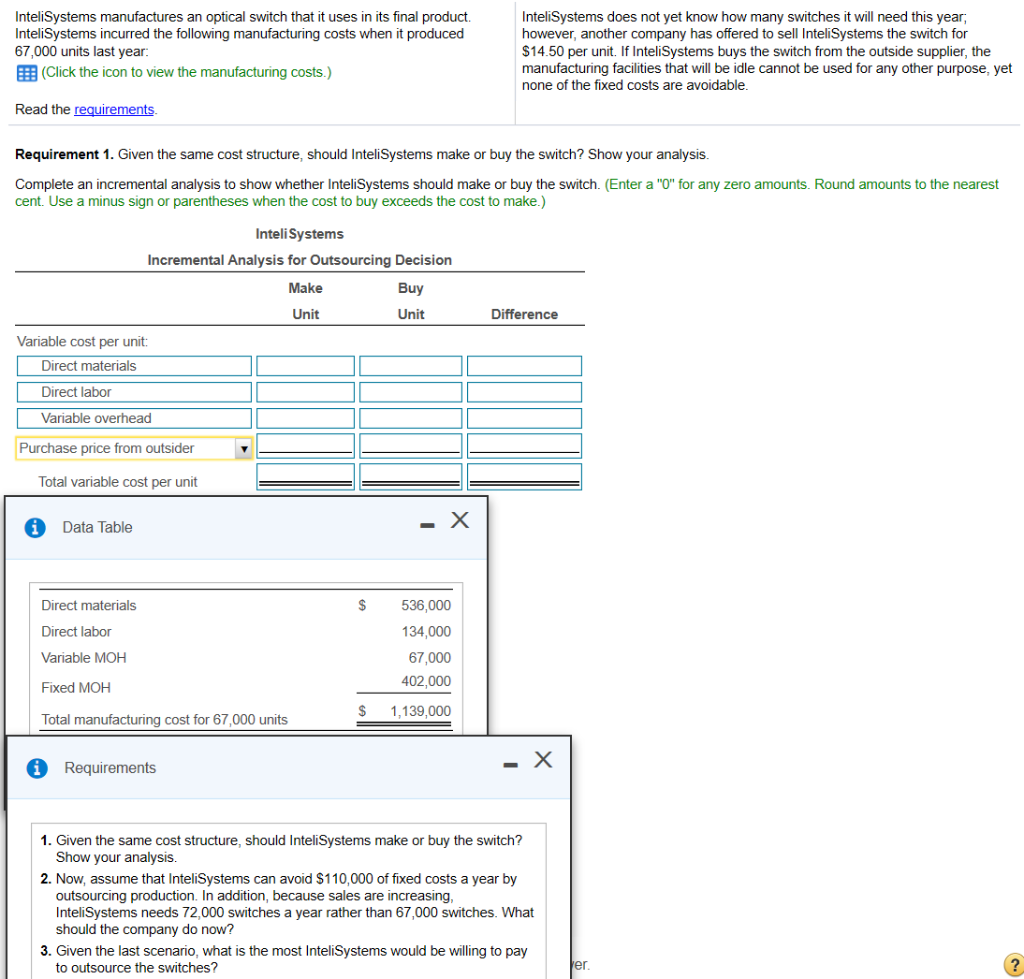Click requirement 3 text in Requirements popup
Screen dimensions: 1024x979
point(291,959)
